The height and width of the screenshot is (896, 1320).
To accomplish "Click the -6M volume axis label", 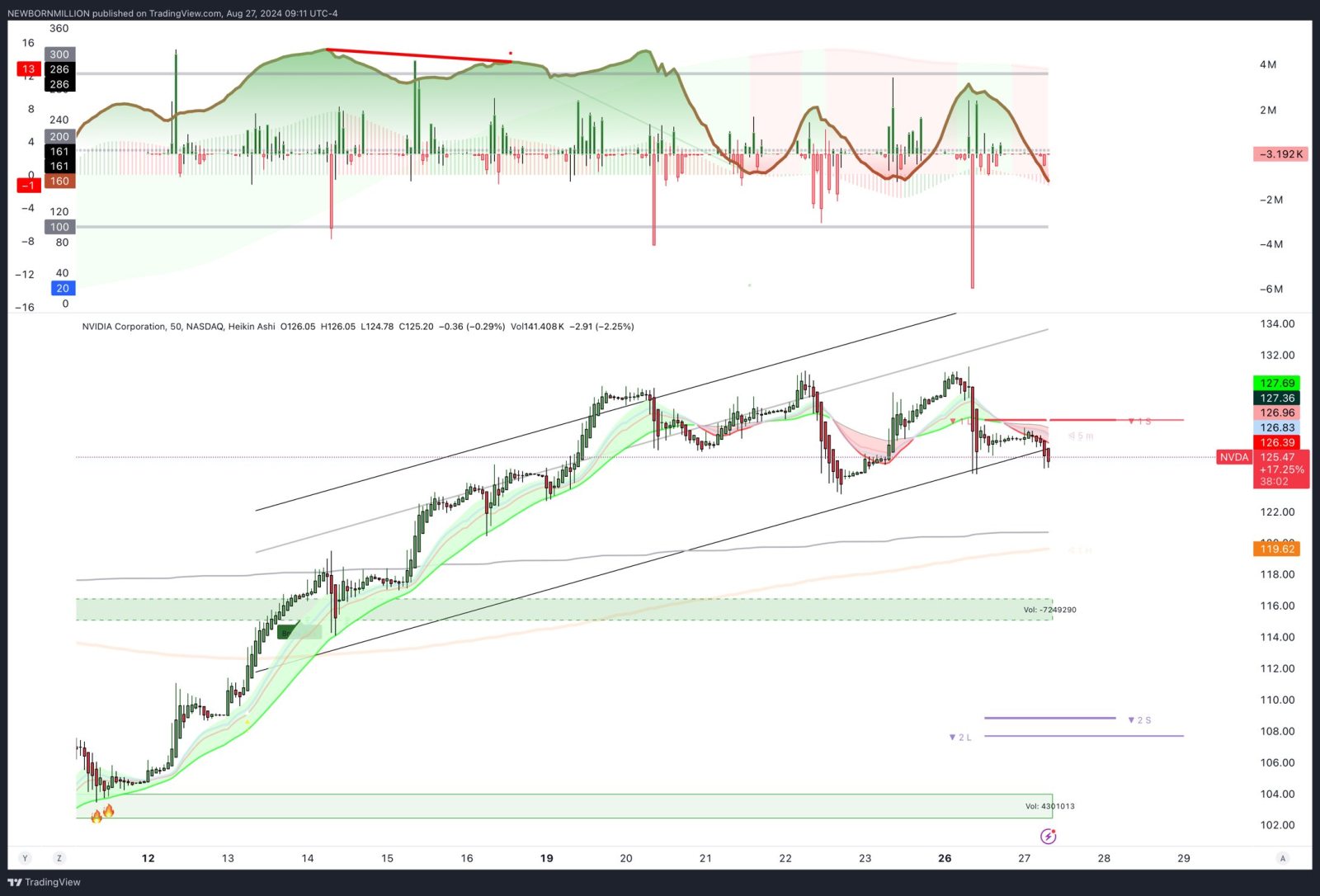I will [1270, 289].
